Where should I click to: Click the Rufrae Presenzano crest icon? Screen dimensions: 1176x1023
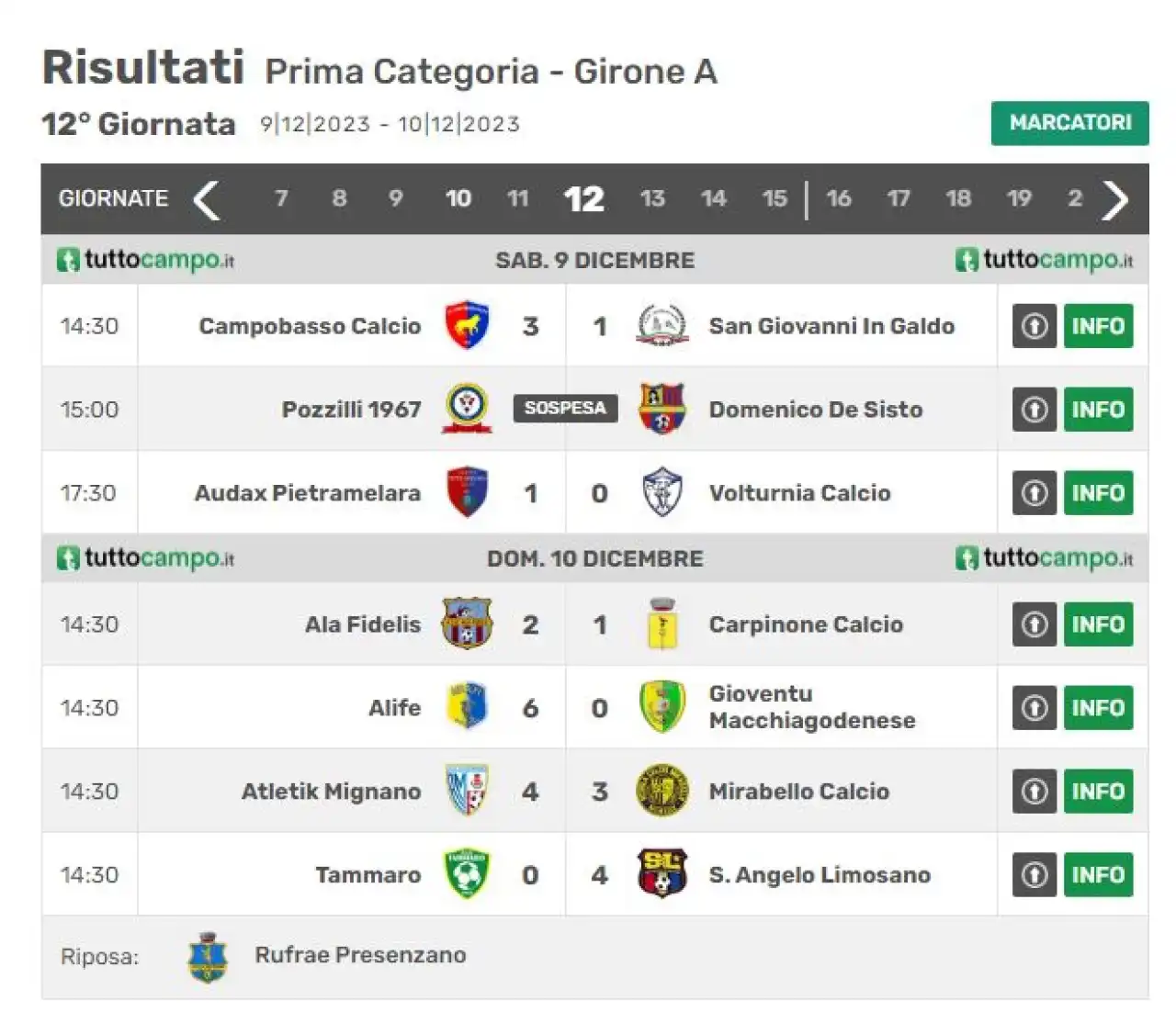tap(208, 957)
